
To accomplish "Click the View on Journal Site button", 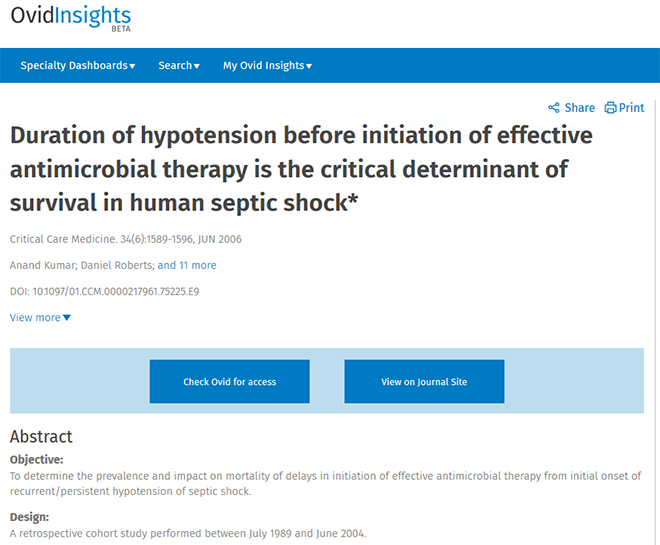I will (x=424, y=381).
